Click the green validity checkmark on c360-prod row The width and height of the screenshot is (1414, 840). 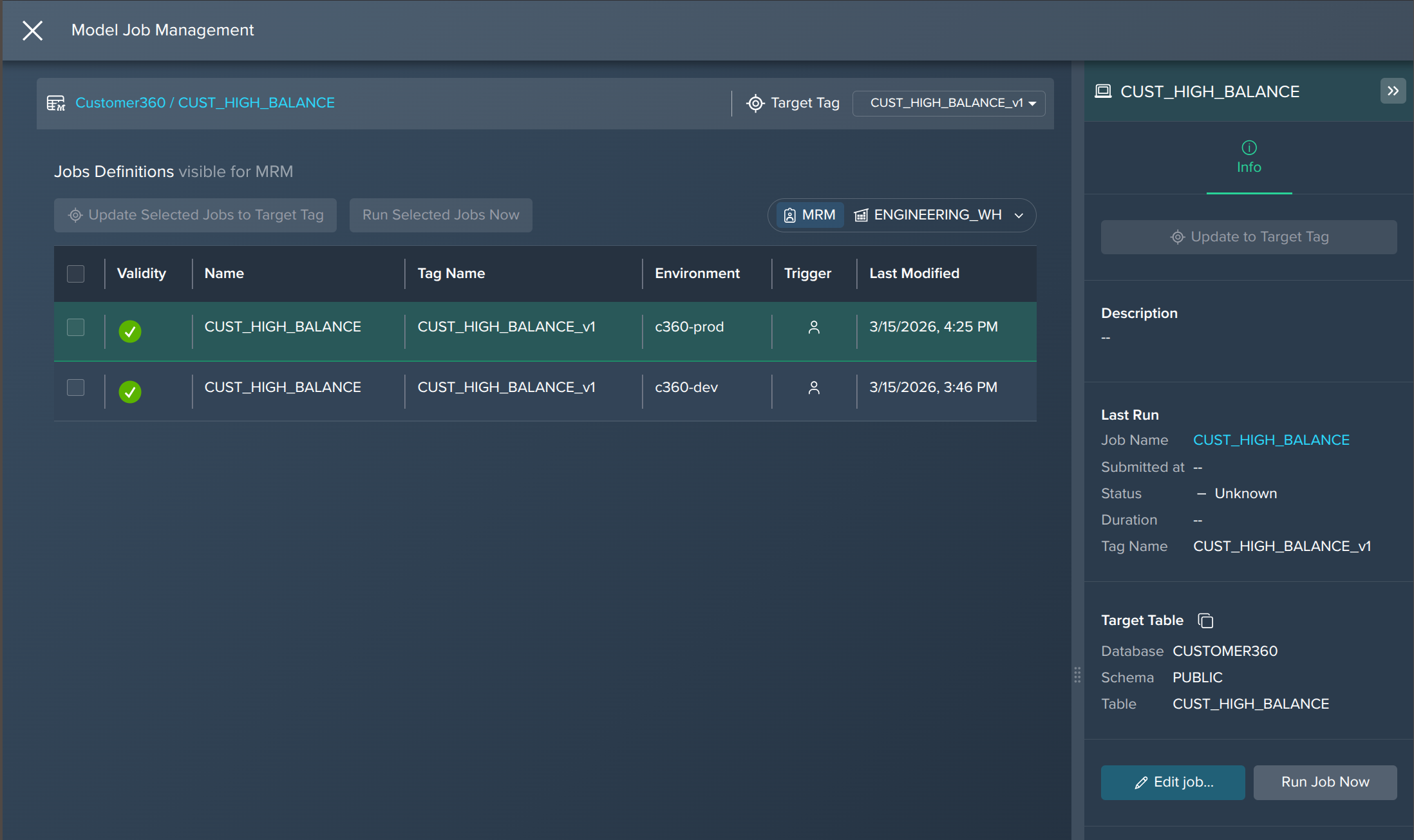[x=130, y=331]
